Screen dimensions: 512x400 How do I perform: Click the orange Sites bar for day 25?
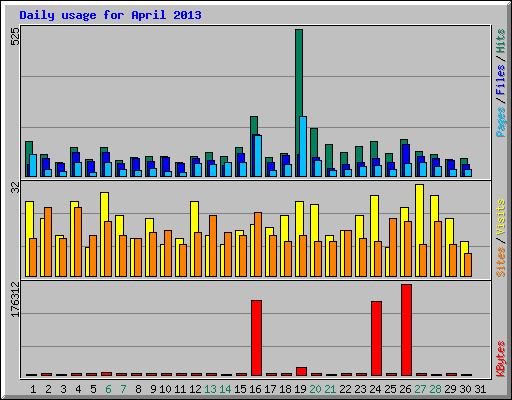pos(393,247)
